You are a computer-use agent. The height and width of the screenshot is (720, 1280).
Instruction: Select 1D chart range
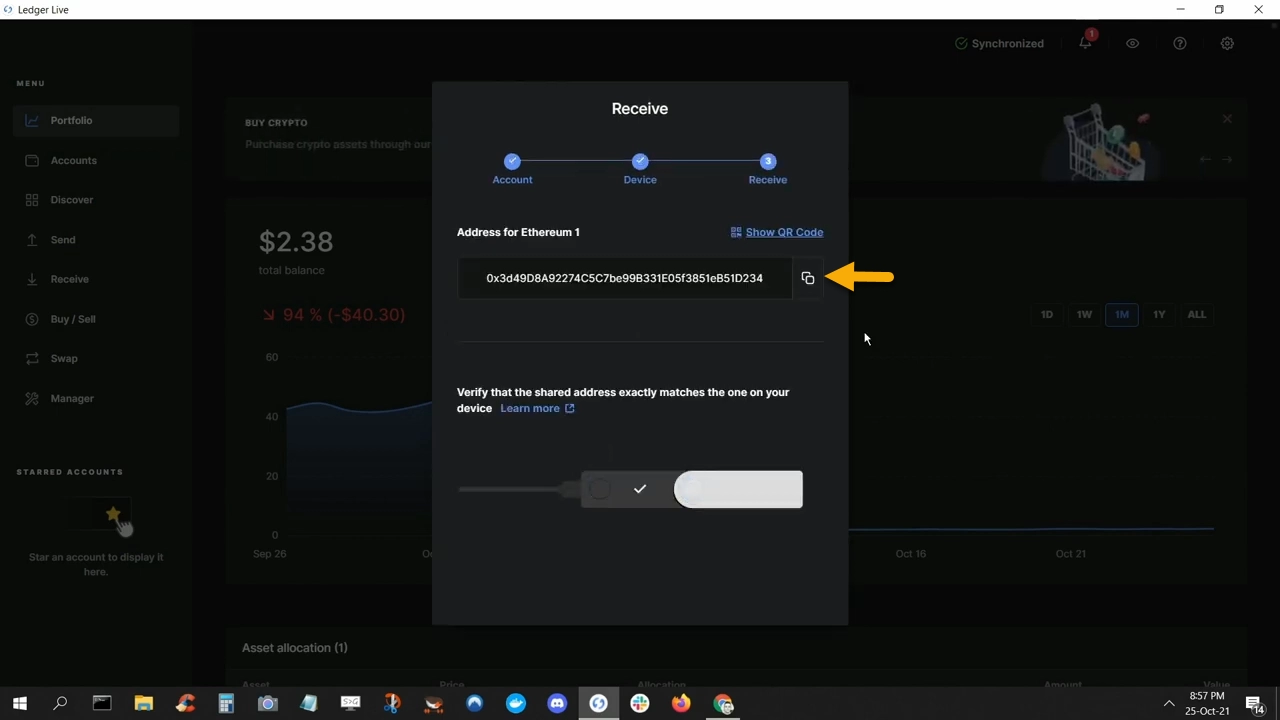1047,314
